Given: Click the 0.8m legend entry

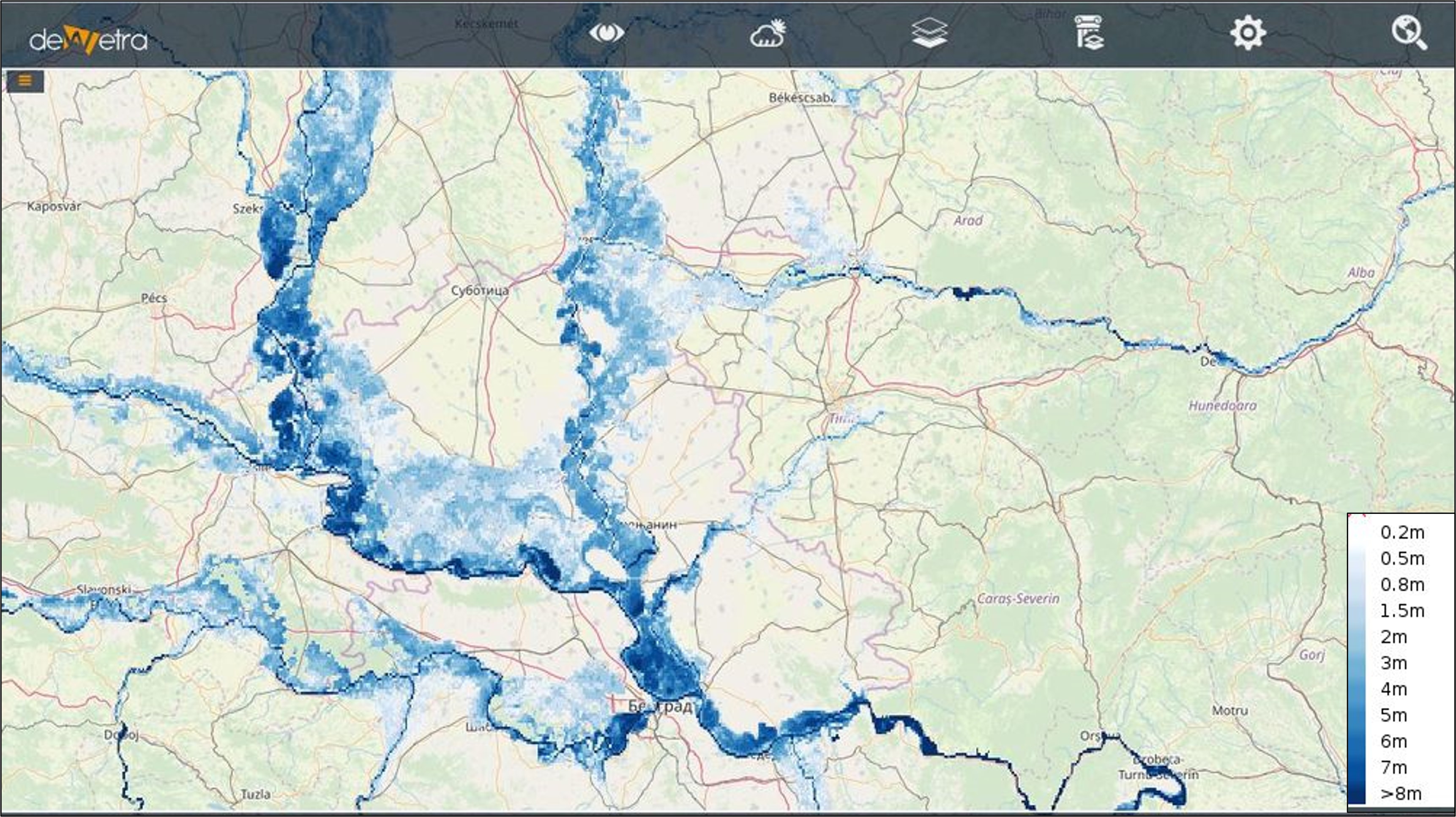Looking at the screenshot, I should 1402,585.
